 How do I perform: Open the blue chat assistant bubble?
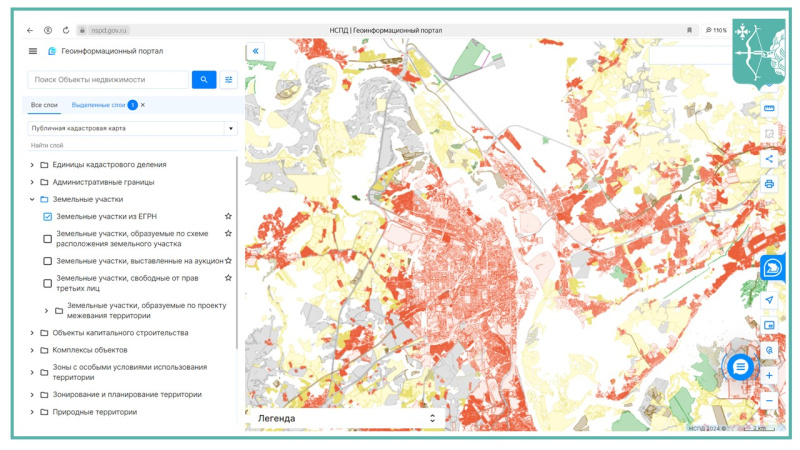click(740, 367)
